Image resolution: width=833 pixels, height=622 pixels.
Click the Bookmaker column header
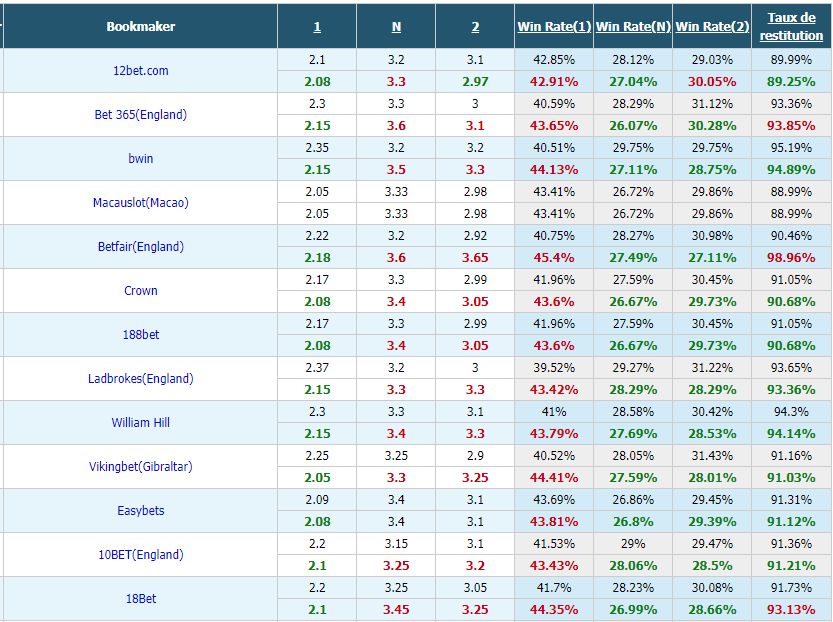(141, 27)
